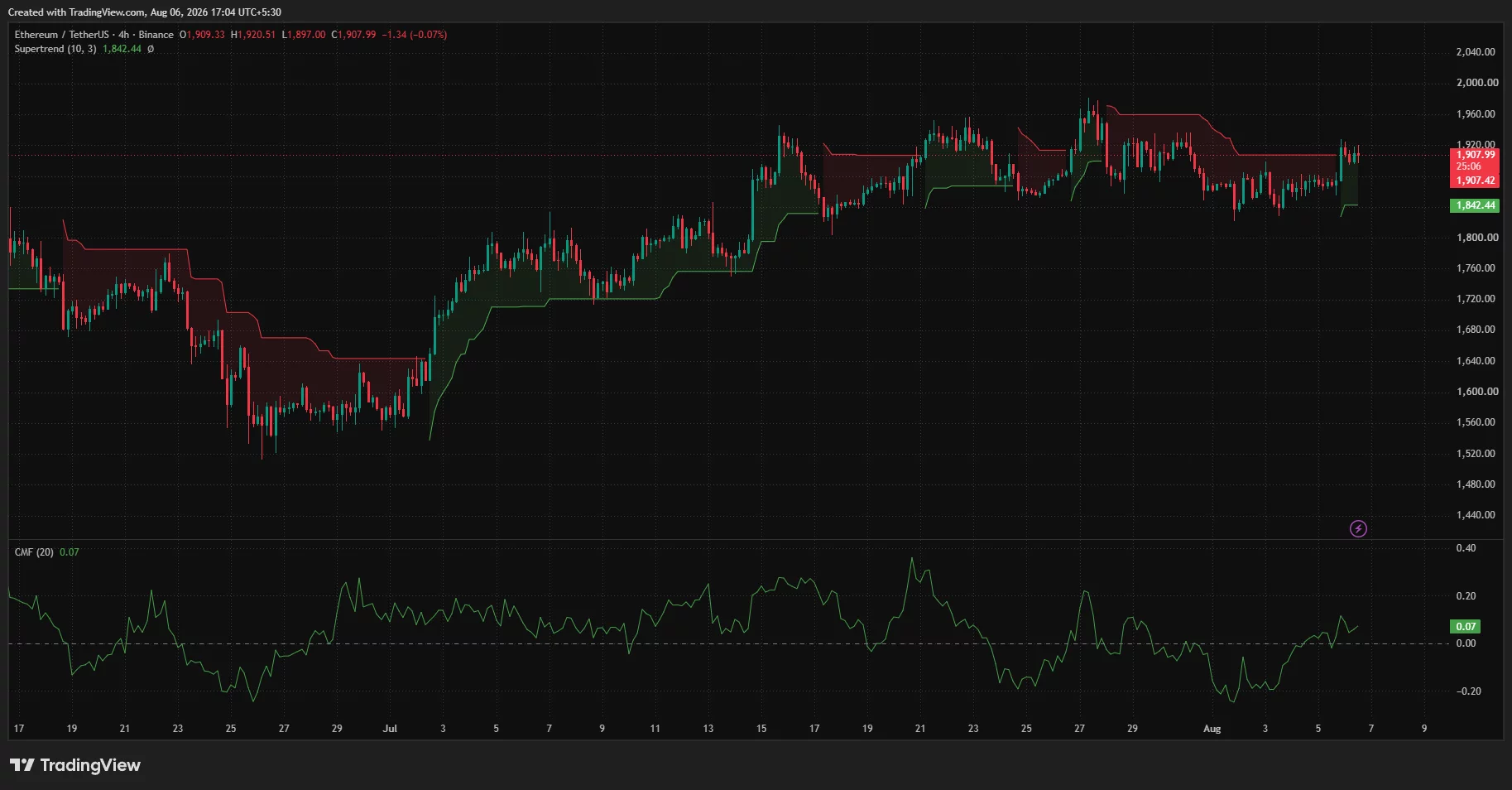
Task: Click the 0.20 CMF axis level
Action: pos(1466,596)
